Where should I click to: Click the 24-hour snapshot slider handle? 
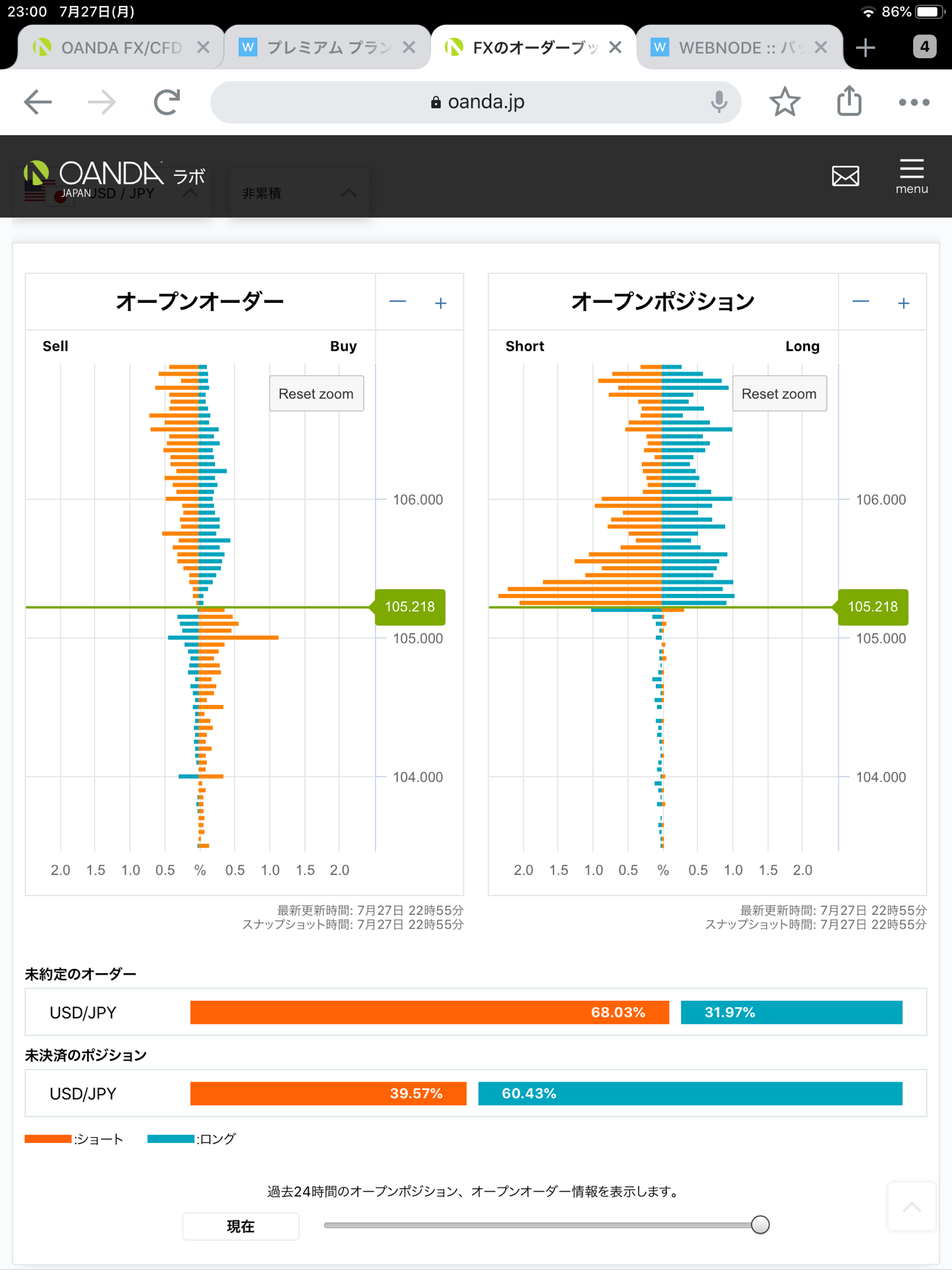760,1225
